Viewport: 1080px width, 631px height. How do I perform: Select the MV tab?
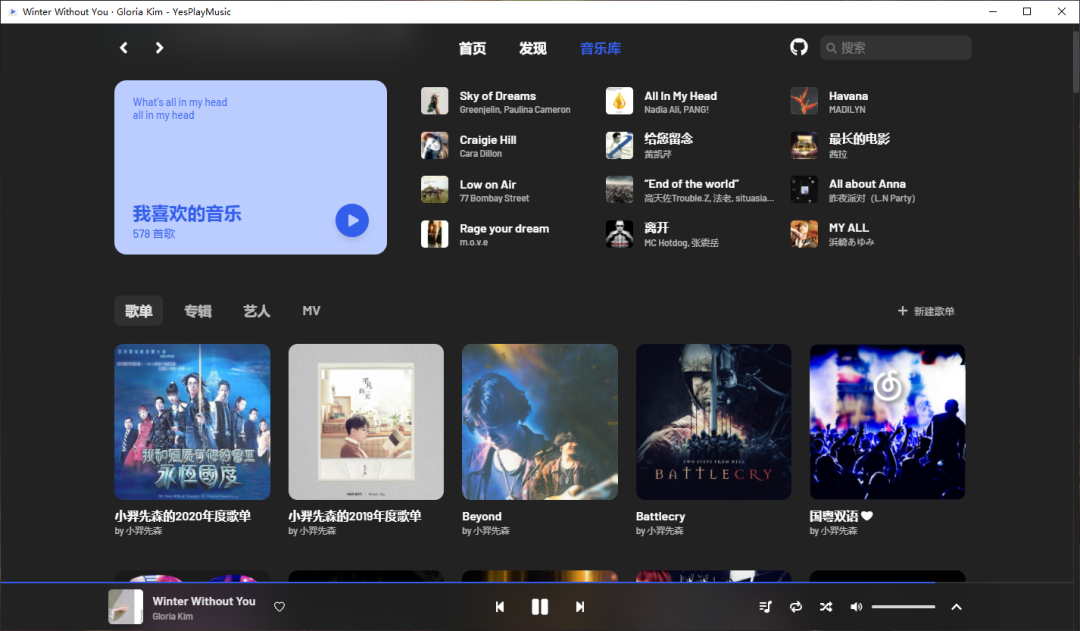click(x=311, y=311)
